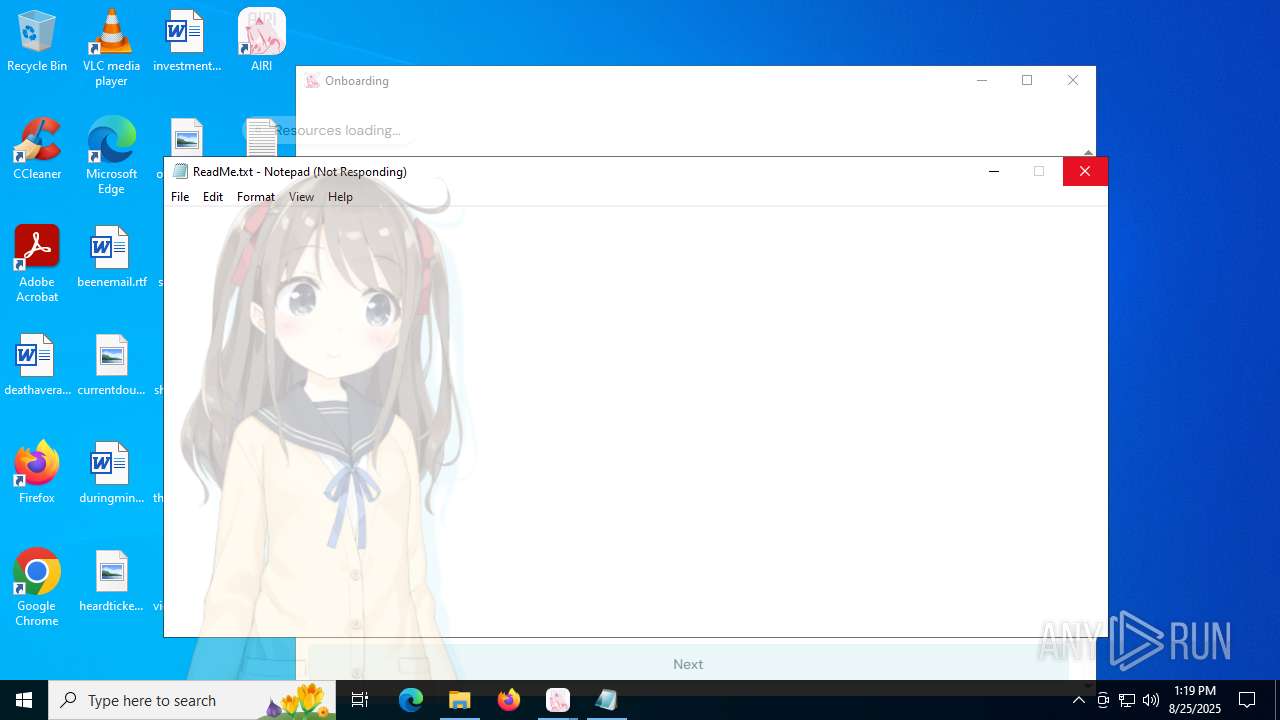Image resolution: width=1280 pixels, height=720 pixels.
Task: Minimize the Onboarding window
Action: coord(982,80)
